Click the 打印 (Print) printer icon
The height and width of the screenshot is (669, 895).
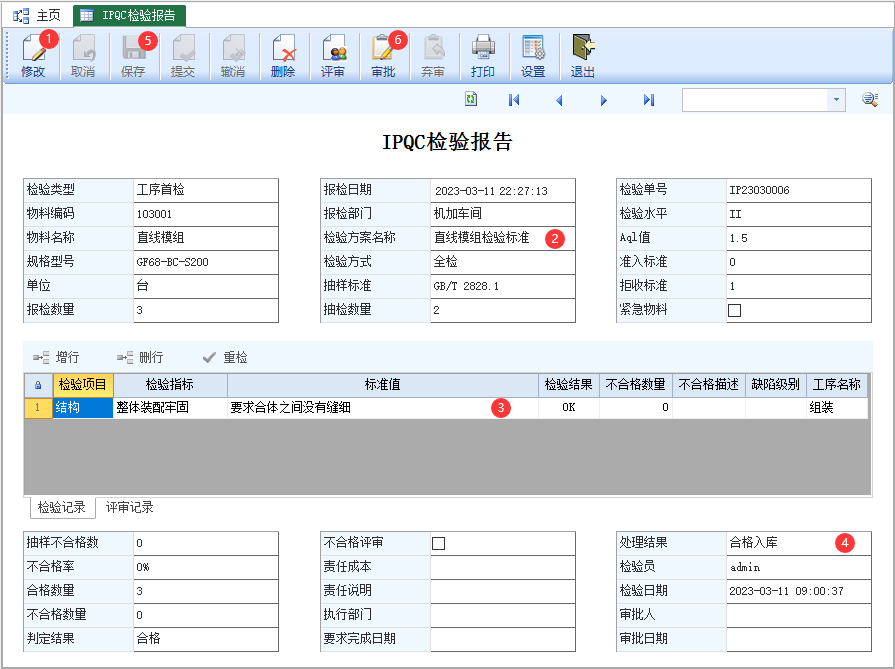483,55
